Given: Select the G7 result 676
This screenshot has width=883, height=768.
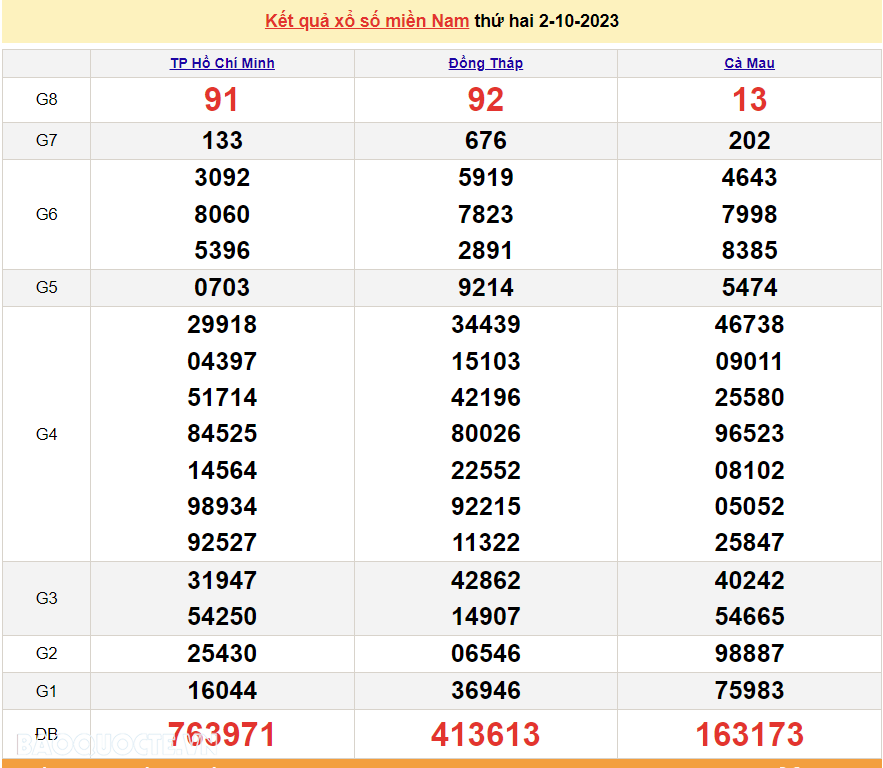Looking at the screenshot, I should click(486, 141).
